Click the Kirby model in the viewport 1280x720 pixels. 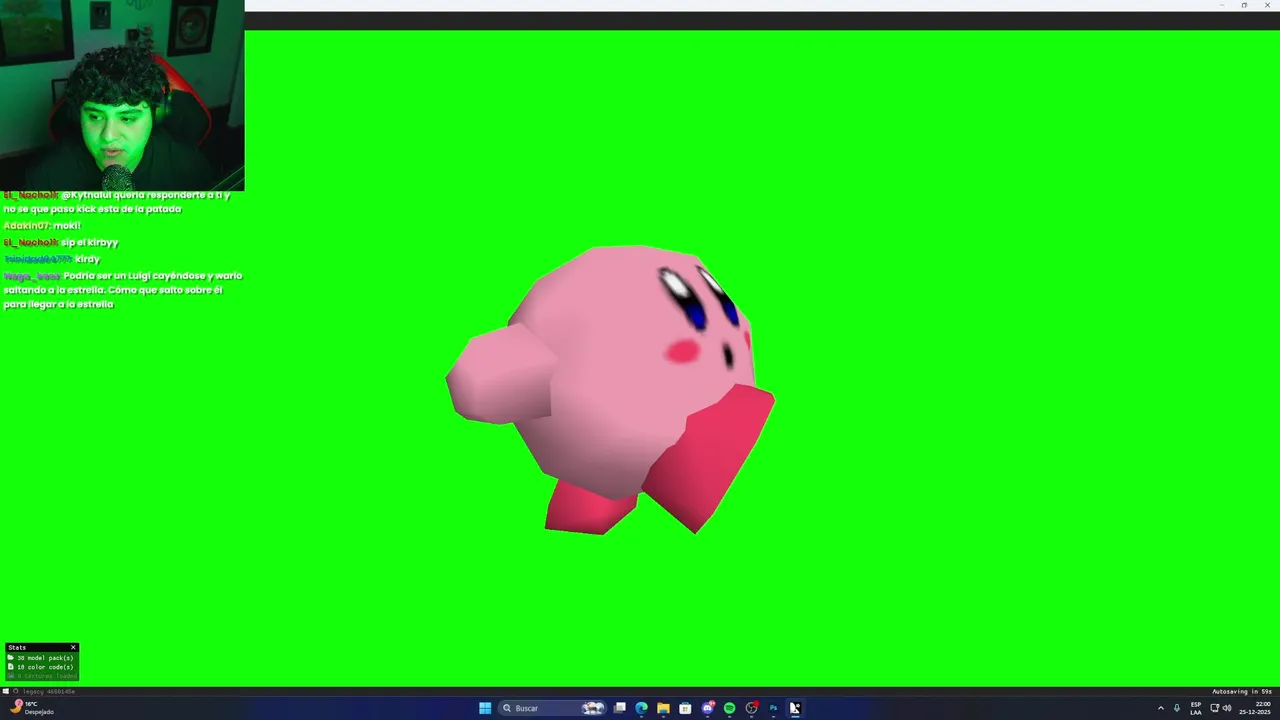(x=610, y=388)
